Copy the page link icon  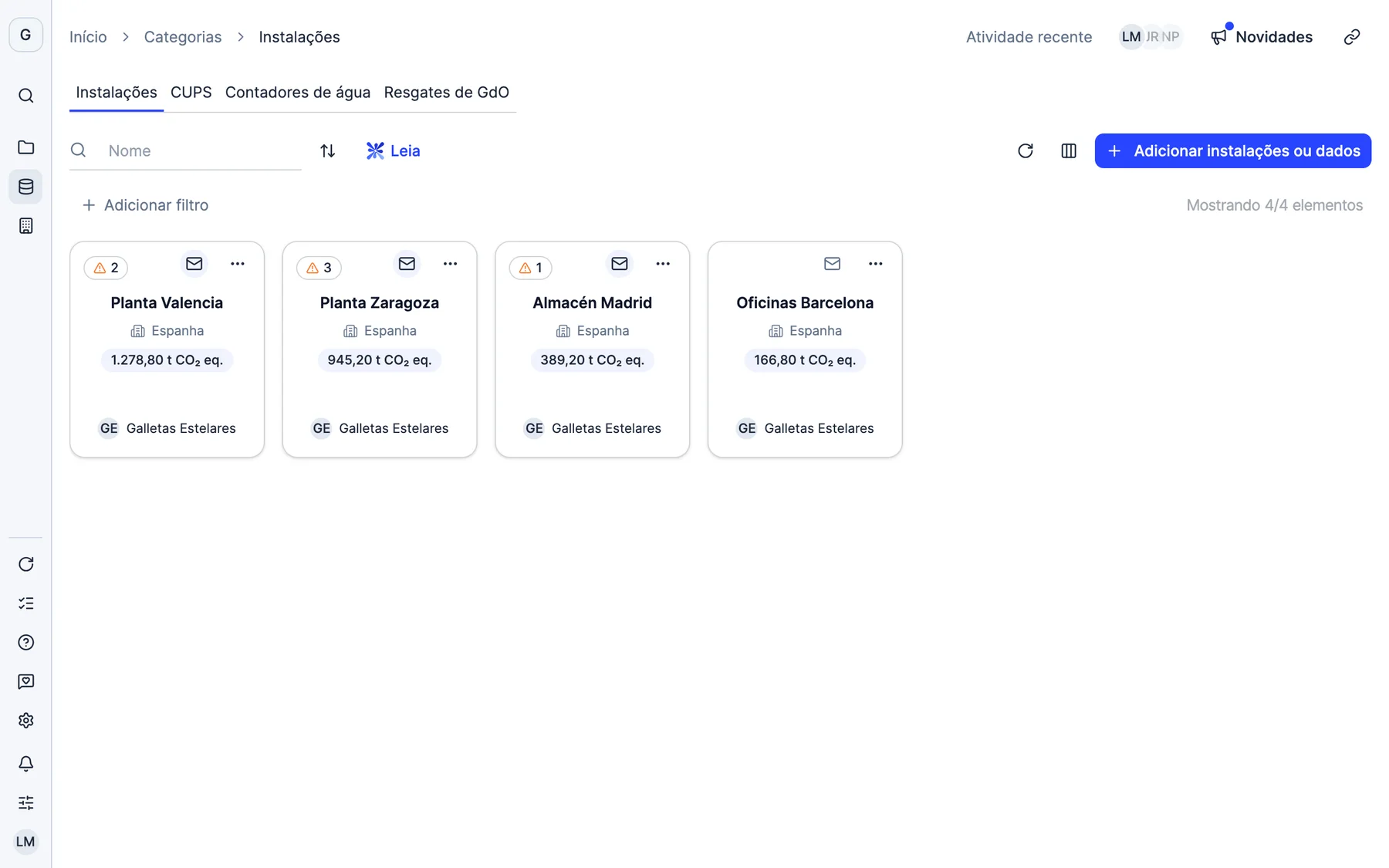(x=1351, y=37)
